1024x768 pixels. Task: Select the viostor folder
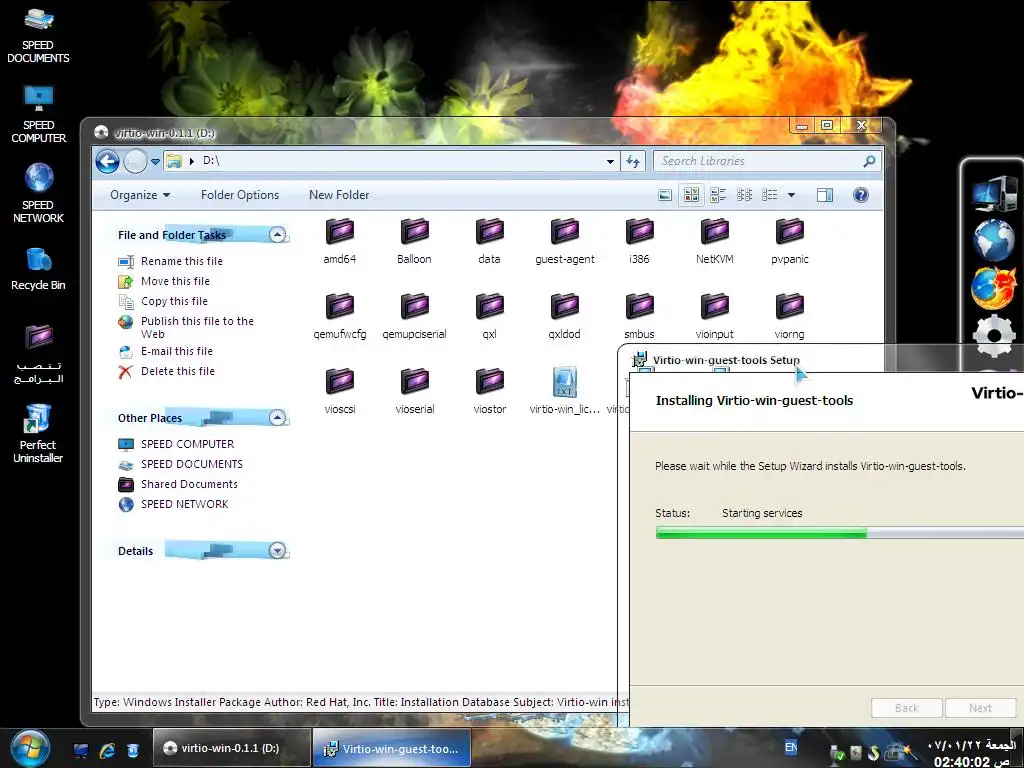point(489,391)
